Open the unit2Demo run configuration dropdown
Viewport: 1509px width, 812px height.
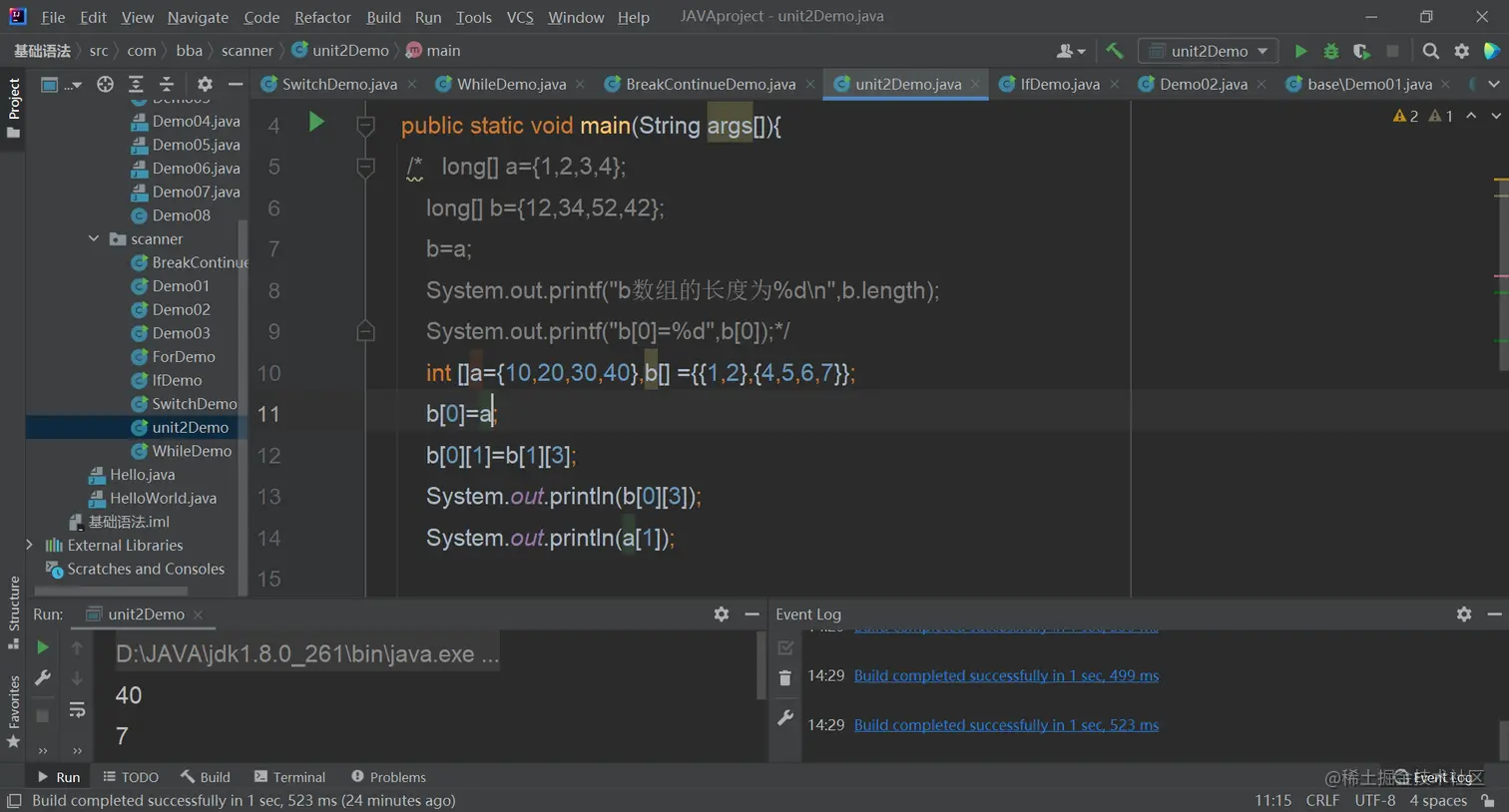pyautogui.click(x=1209, y=51)
